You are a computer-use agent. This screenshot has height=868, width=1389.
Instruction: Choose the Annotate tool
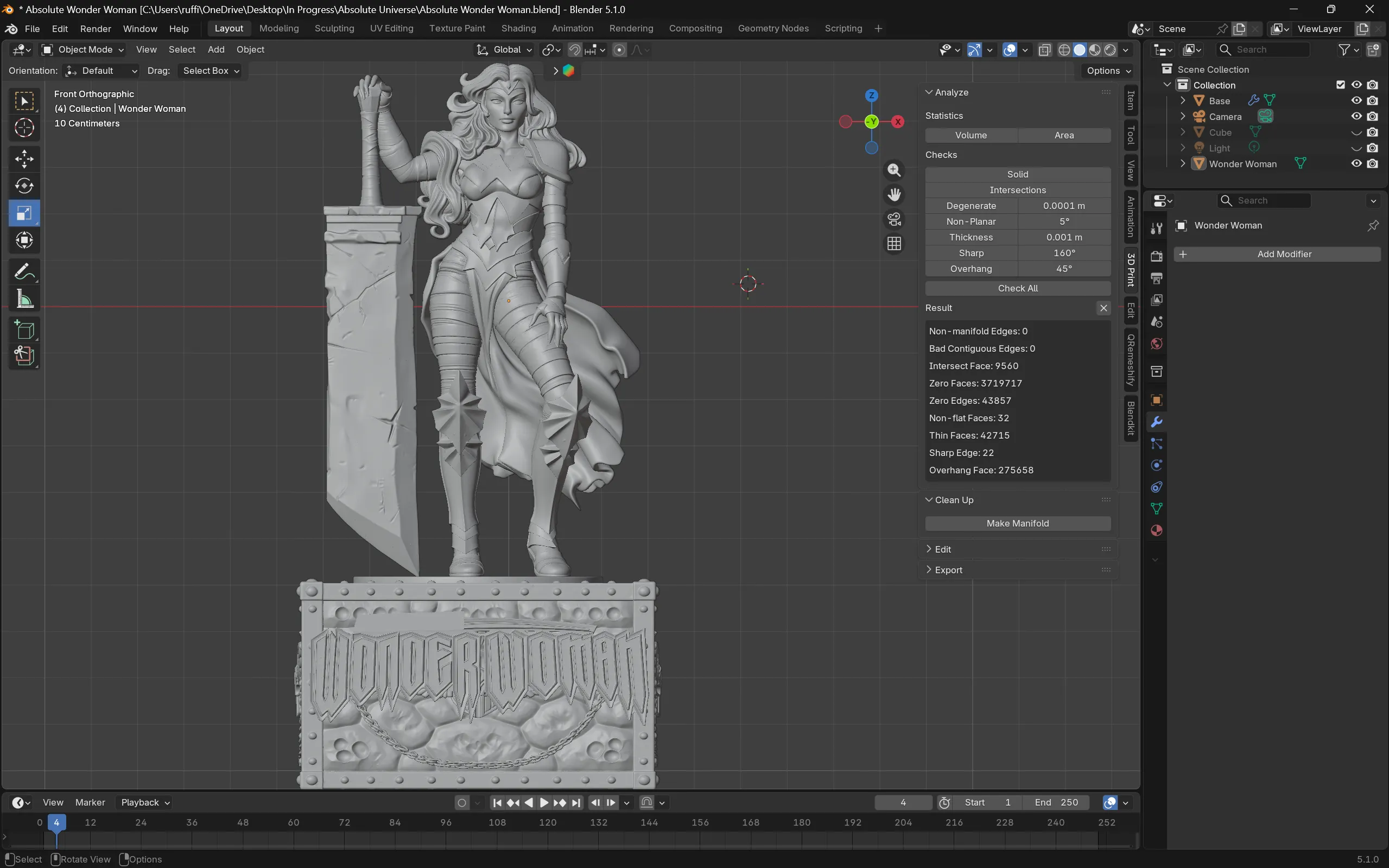click(x=24, y=271)
